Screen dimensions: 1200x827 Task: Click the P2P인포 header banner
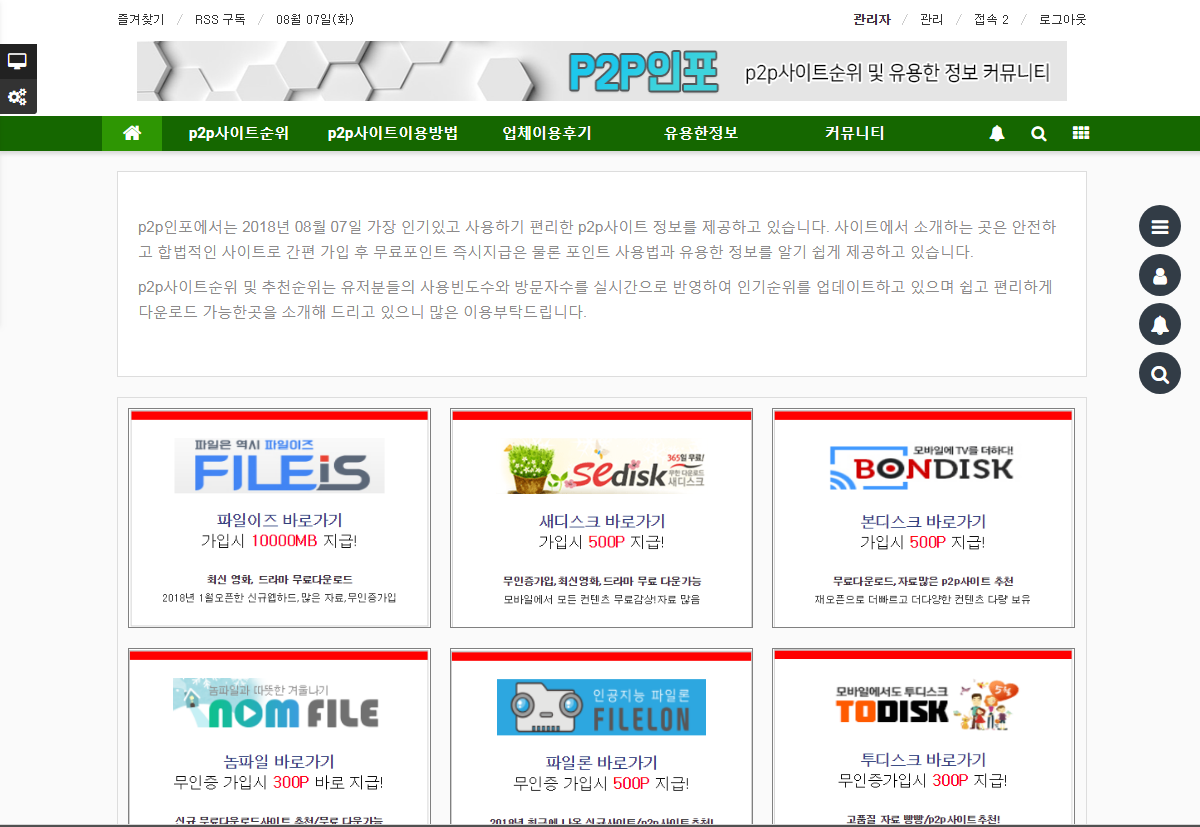[x=601, y=71]
